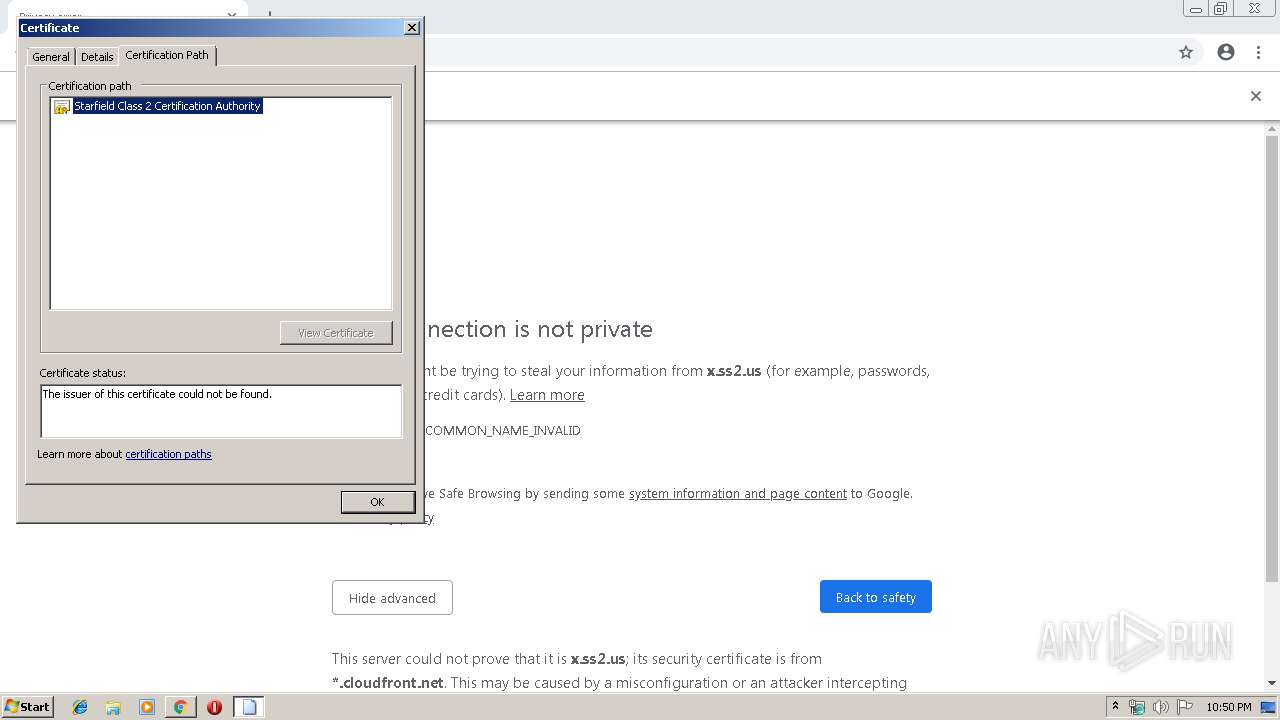Switch to the Details tab
Screen dimensions: 1280x720
(x=97, y=57)
